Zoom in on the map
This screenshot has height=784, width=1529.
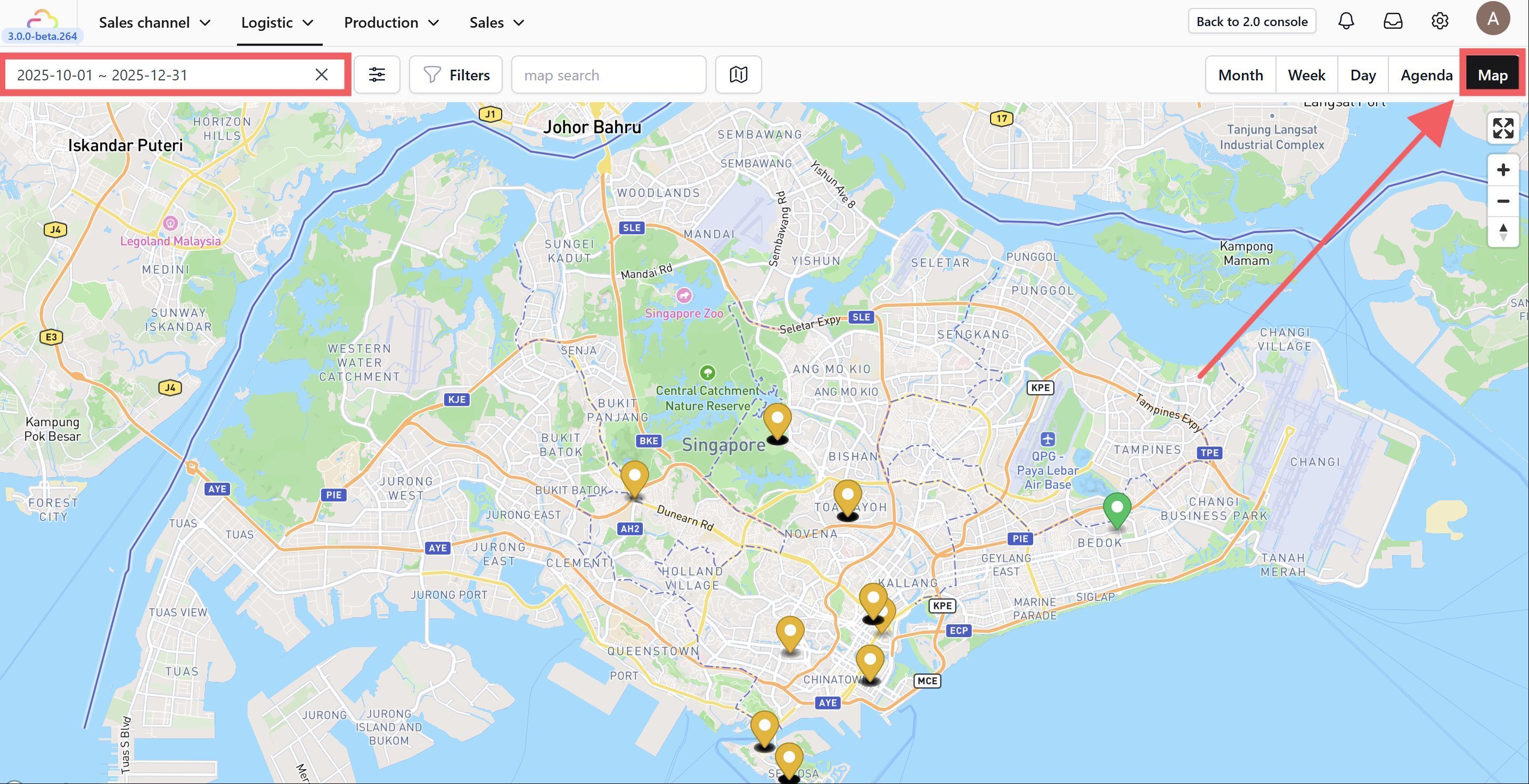1502,170
